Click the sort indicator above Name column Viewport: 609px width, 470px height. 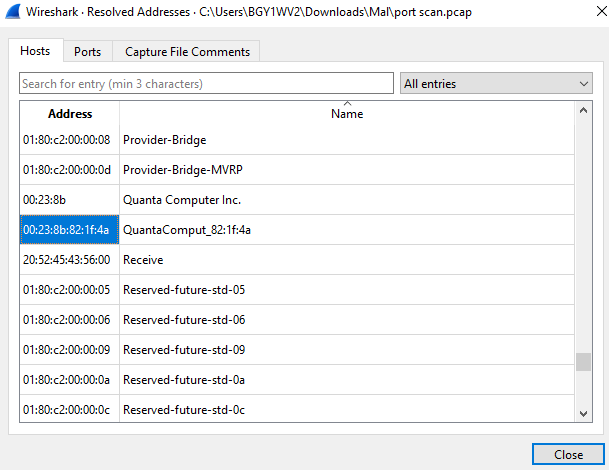(348, 103)
